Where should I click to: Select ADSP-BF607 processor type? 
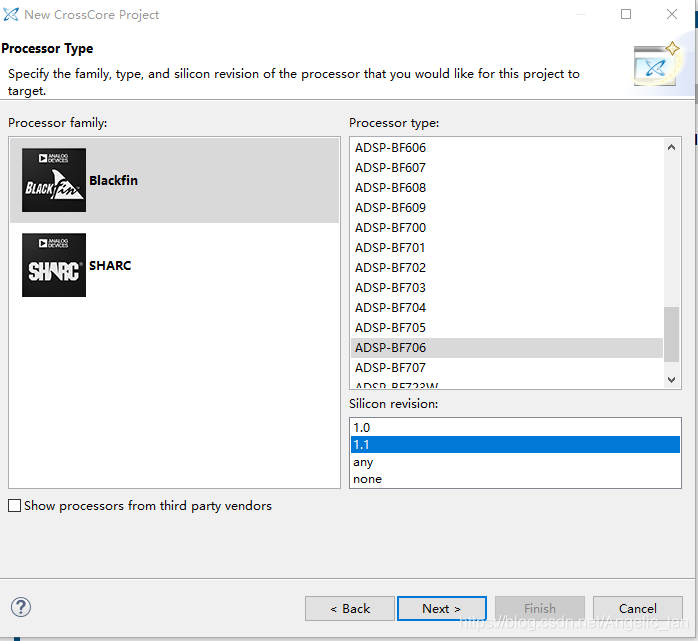point(507,167)
